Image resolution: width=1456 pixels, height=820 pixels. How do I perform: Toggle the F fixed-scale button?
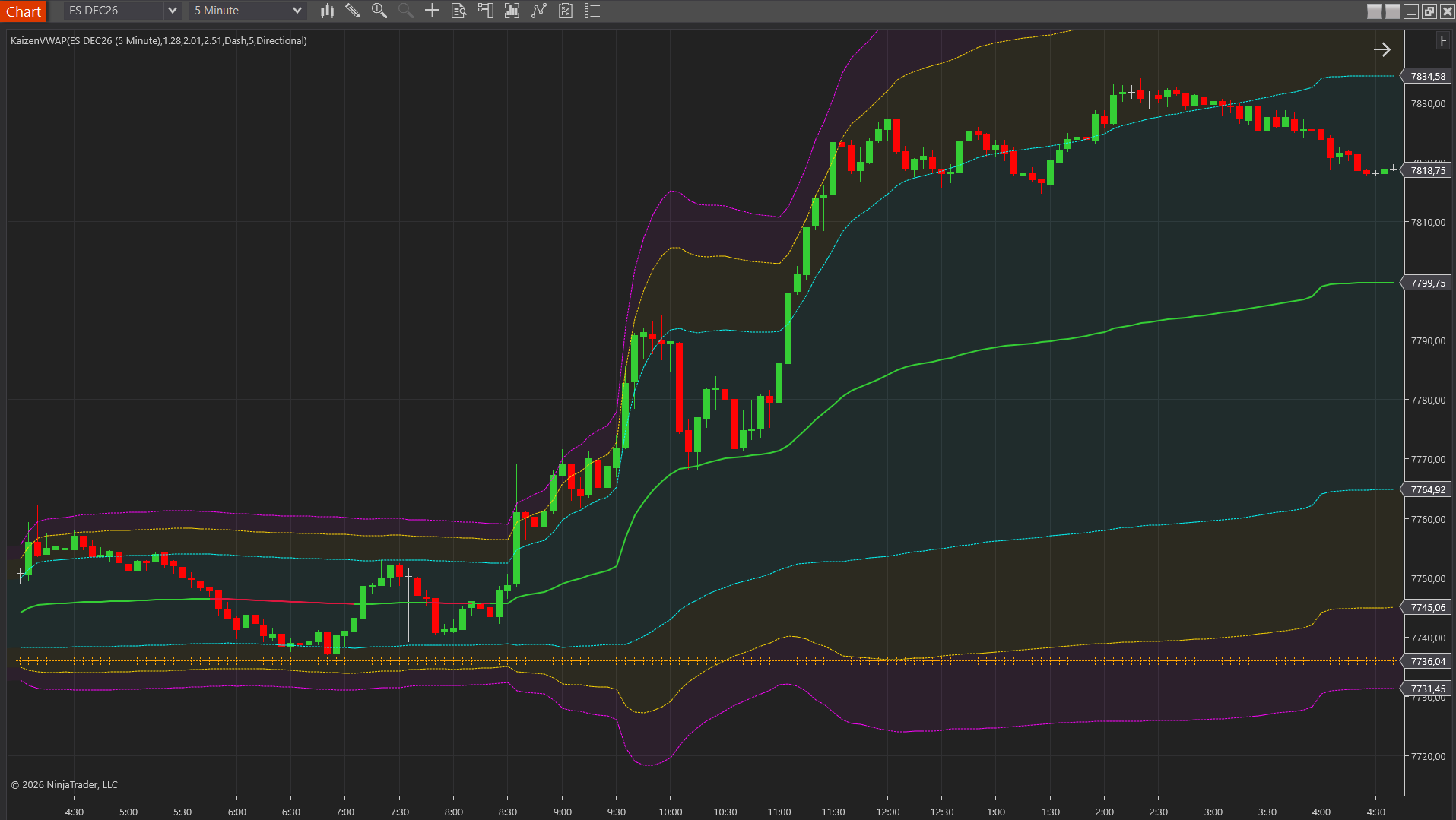pyautogui.click(x=1442, y=41)
